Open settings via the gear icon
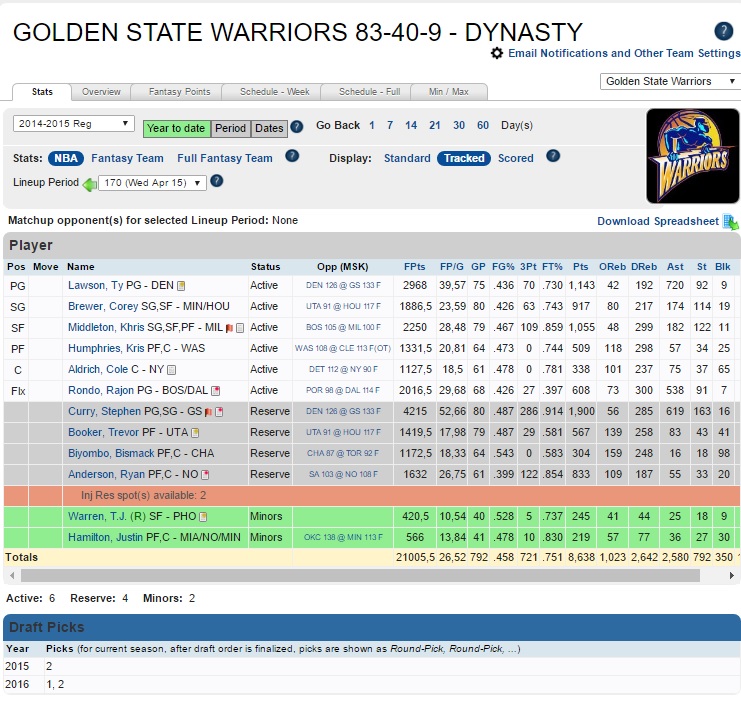Image resolution: width=741 pixels, height=702 pixels. [497, 53]
